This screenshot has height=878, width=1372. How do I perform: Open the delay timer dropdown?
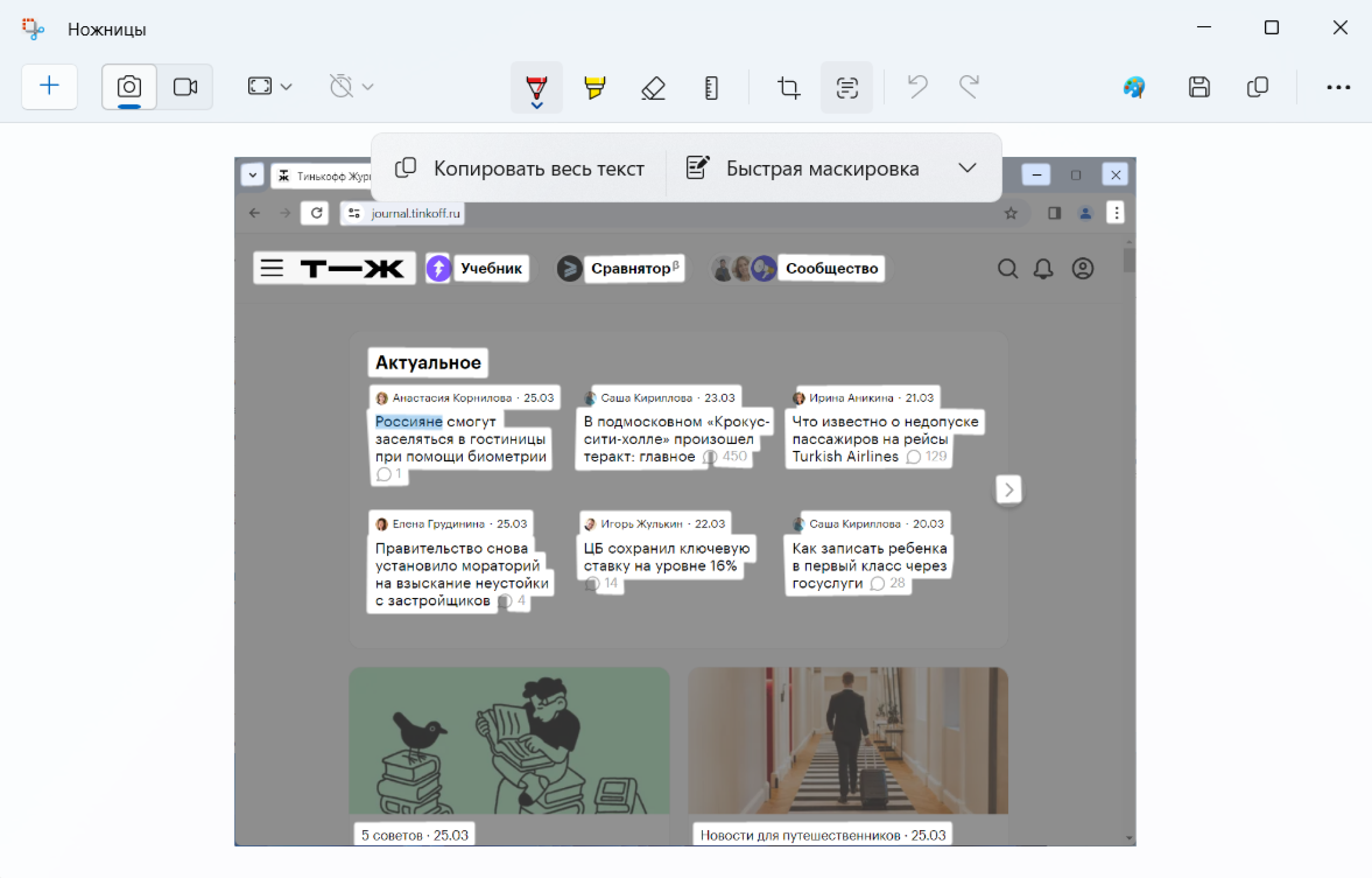pos(352,87)
